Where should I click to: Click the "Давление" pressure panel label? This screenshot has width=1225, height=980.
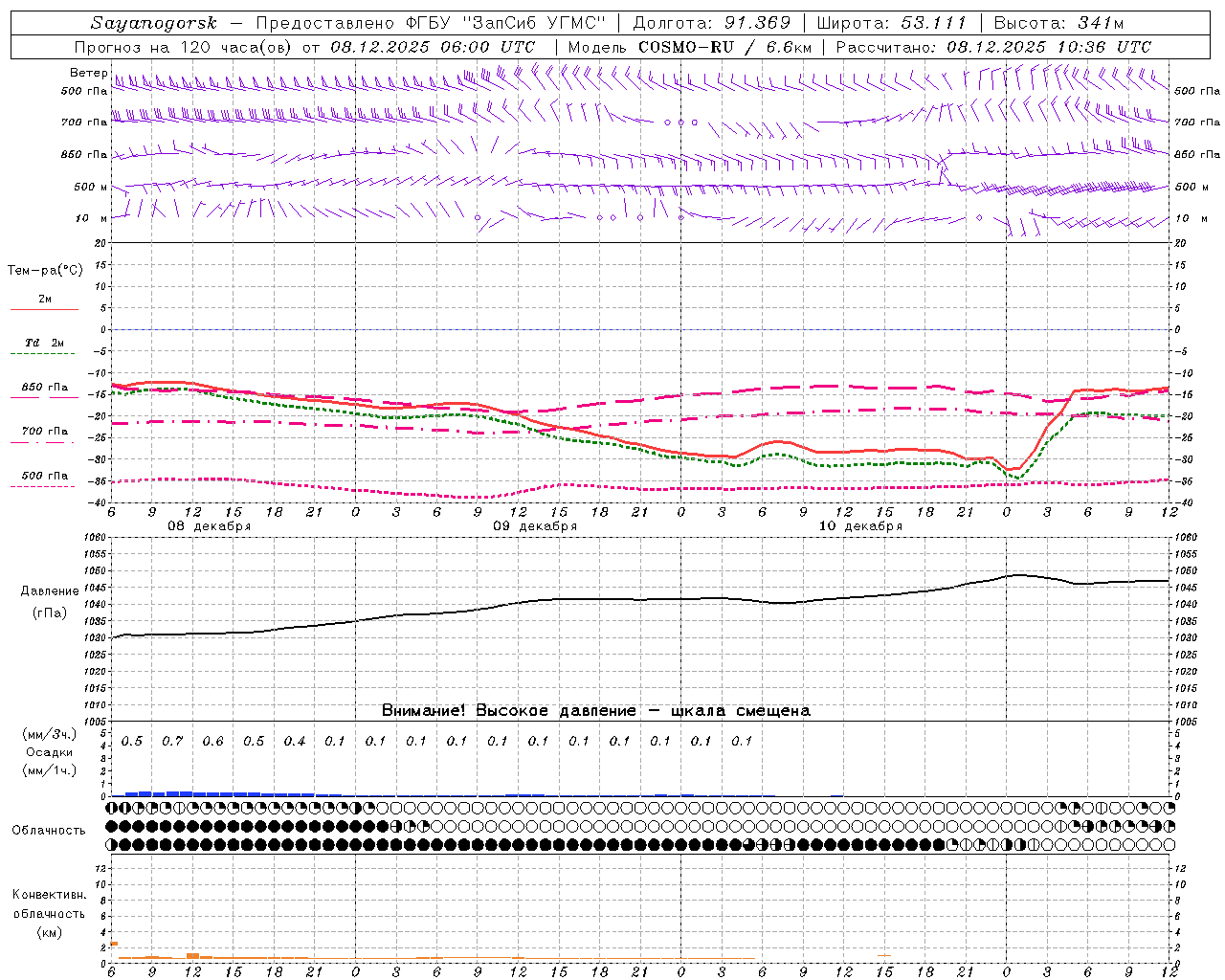pyautogui.click(x=50, y=591)
